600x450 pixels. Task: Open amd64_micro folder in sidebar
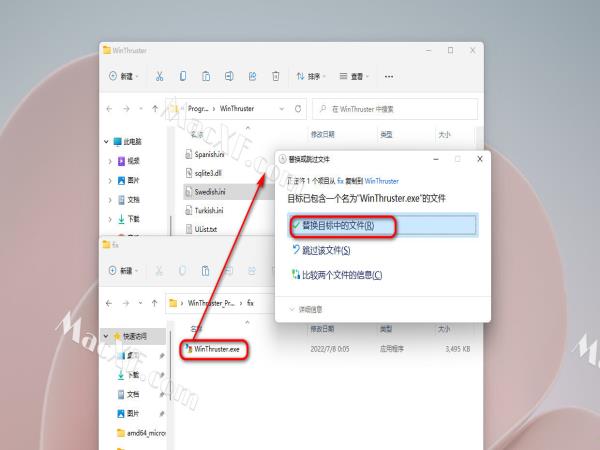(x=141, y=433)
